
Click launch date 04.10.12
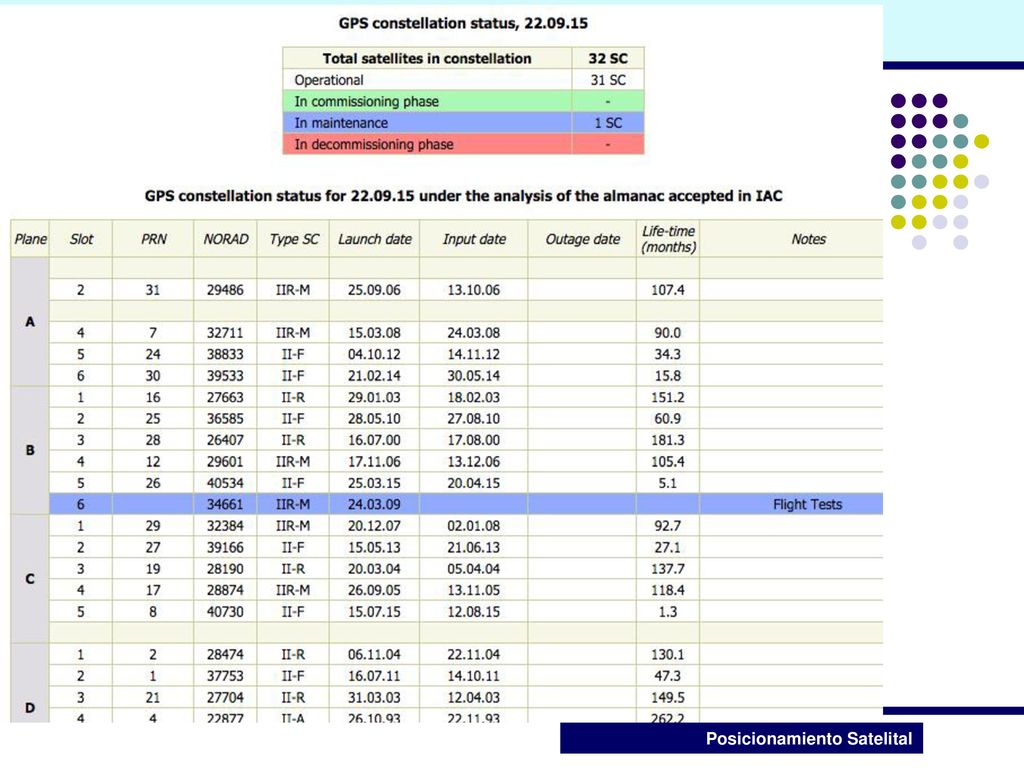click(x=374, y=354)
